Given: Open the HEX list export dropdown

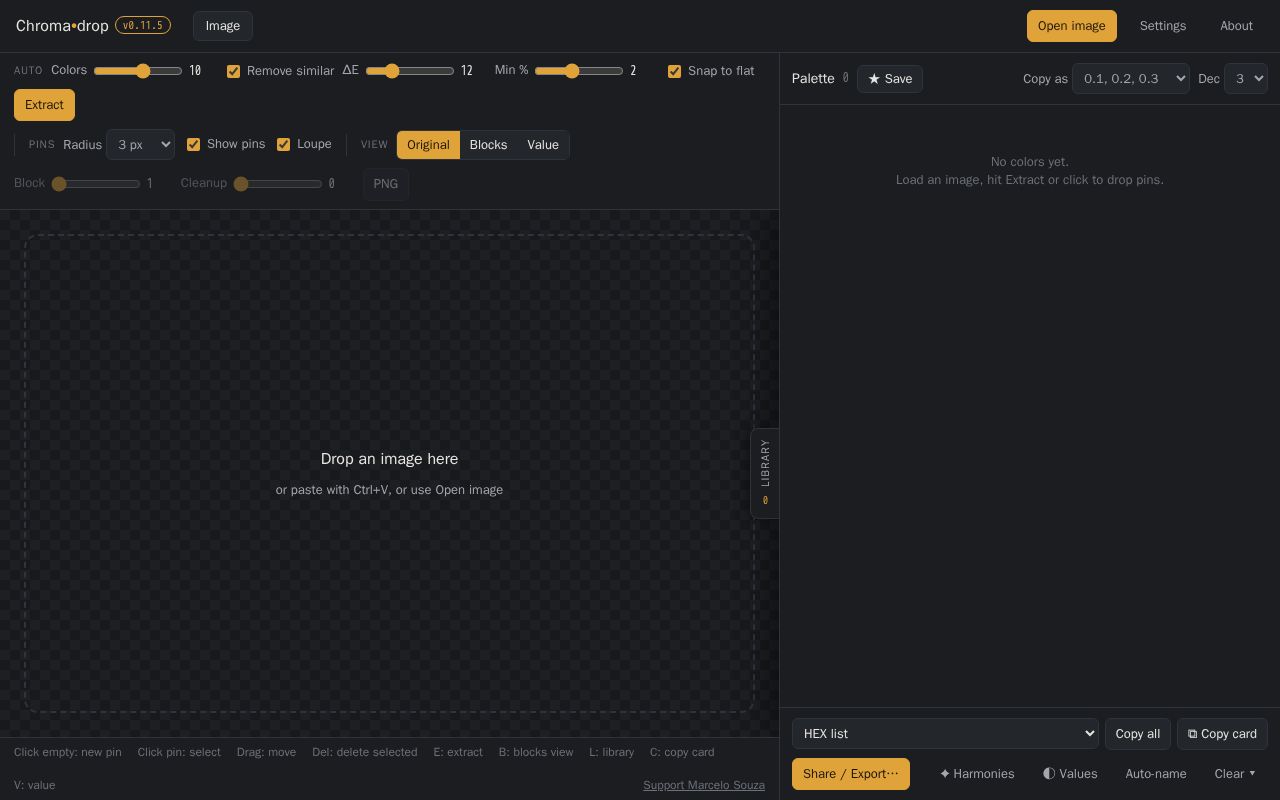Looking at the screenshot, I should (945, 734).
